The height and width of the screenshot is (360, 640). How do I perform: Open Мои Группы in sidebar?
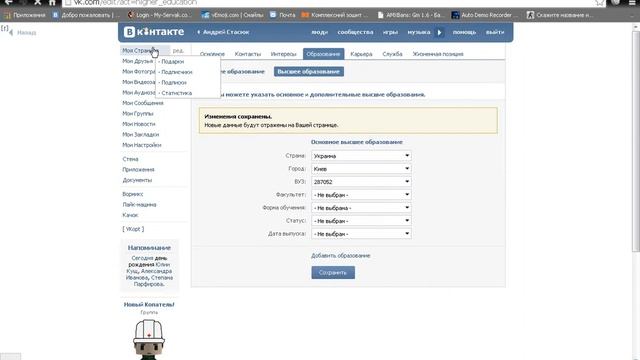[x=138, y=113]
